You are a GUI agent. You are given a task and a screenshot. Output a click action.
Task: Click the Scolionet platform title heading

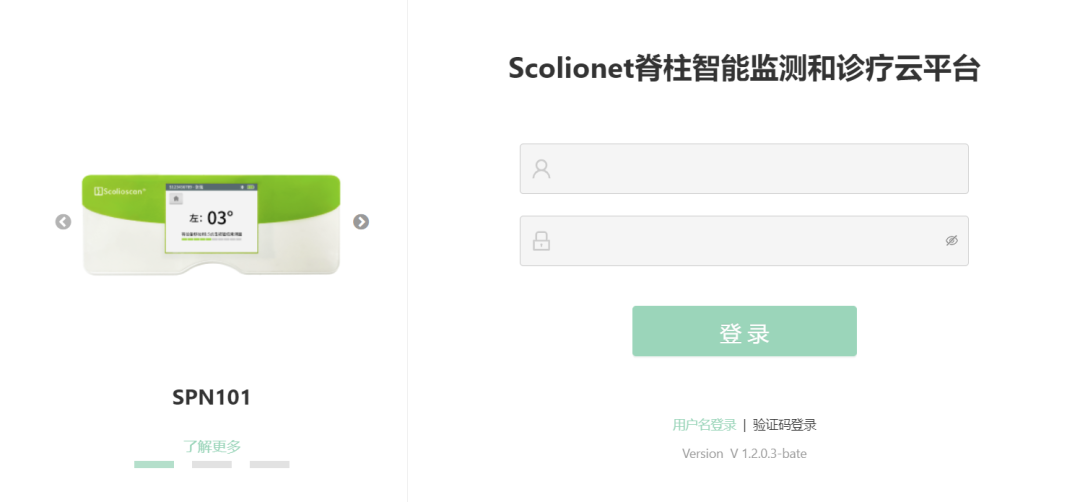[743, 69]
